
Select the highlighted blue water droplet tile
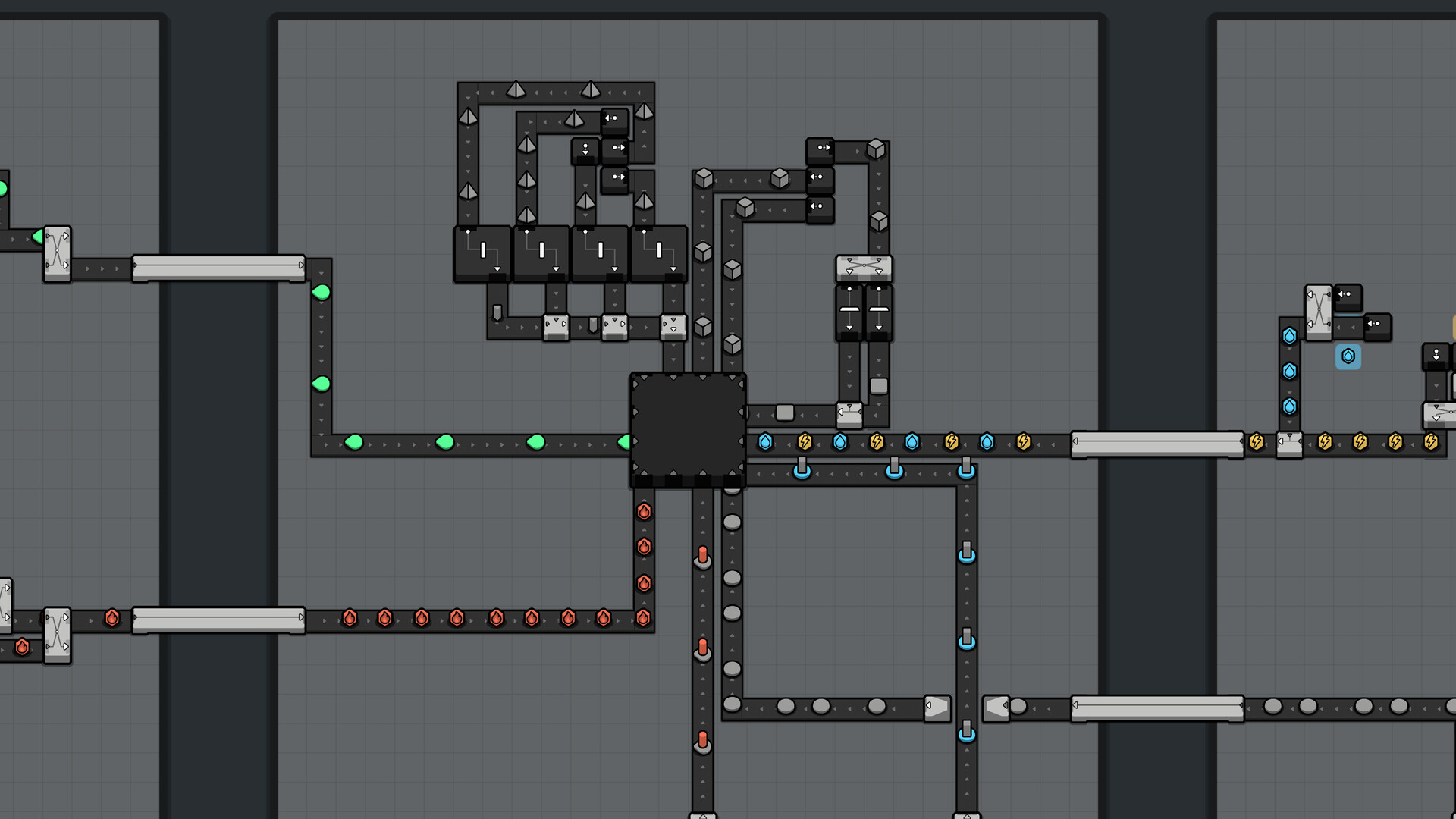[x=1349, y=358]
